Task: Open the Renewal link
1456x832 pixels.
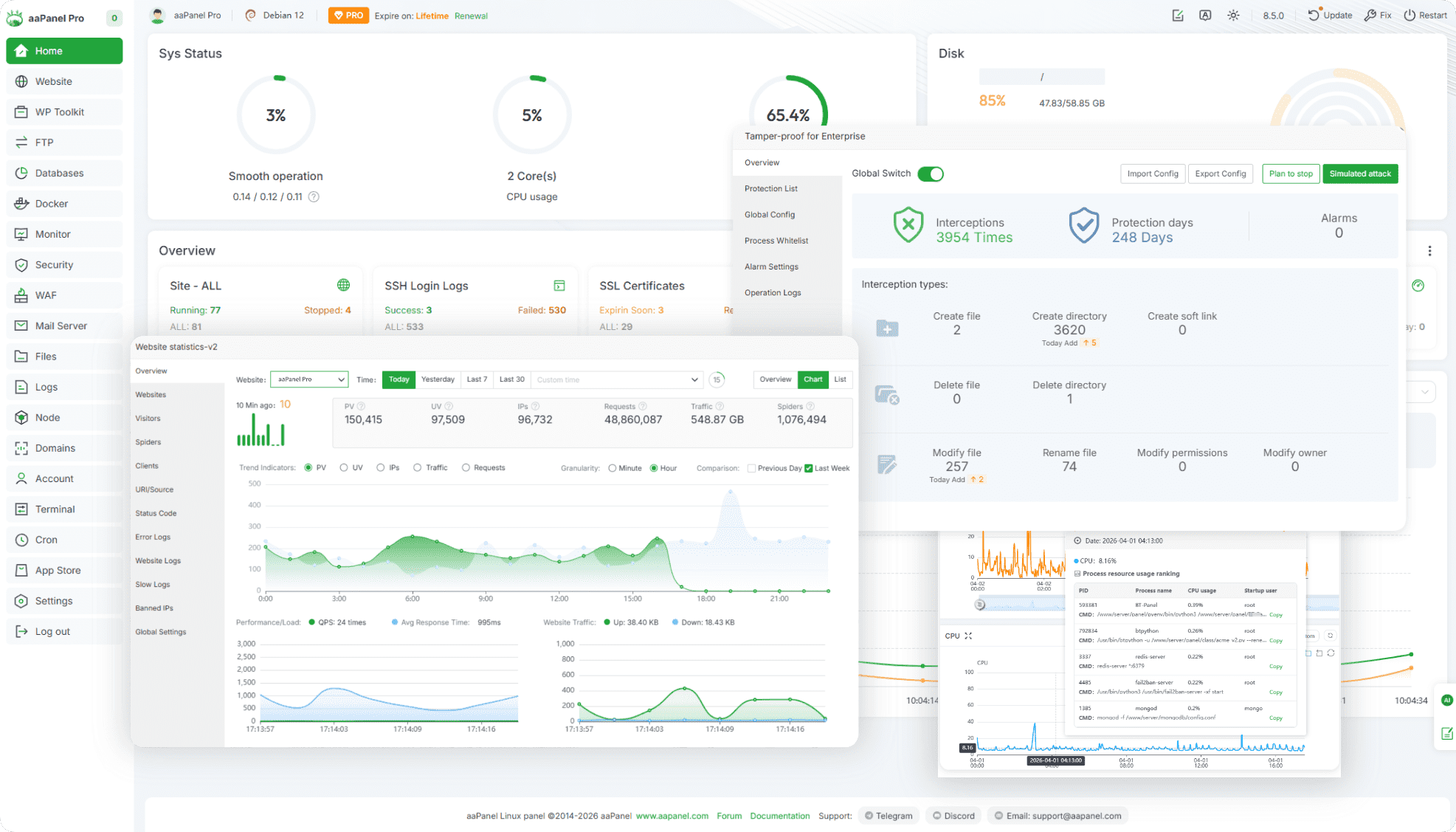Action: [x=471, y=16]
